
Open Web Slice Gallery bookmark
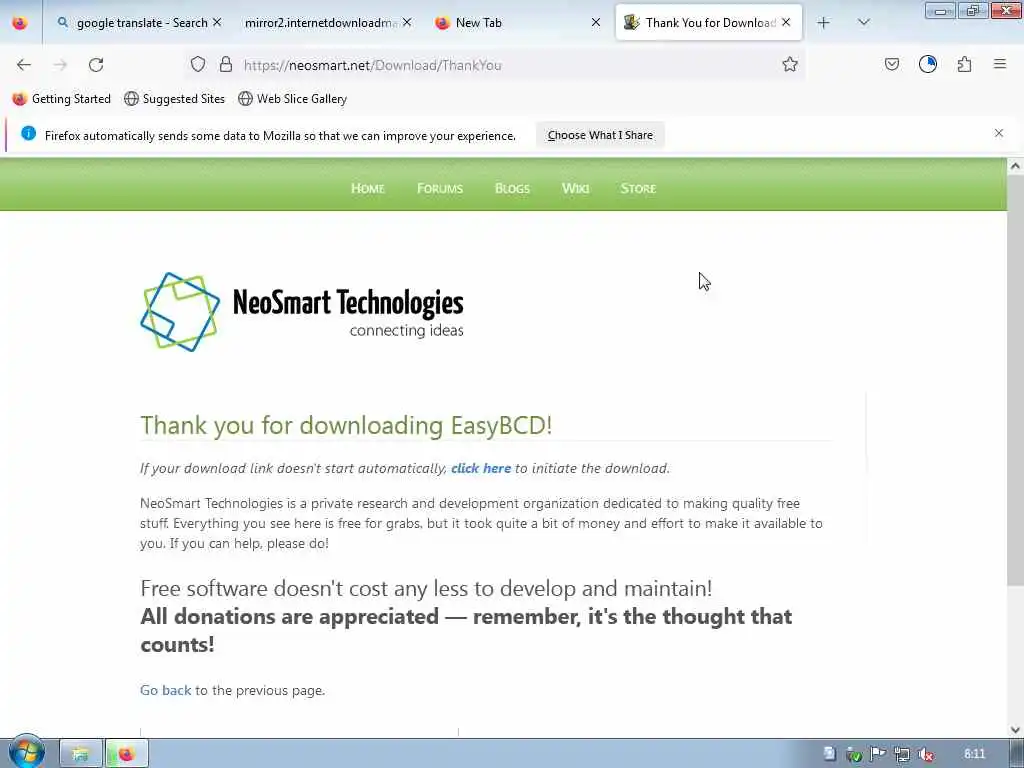tap(293, 99)
